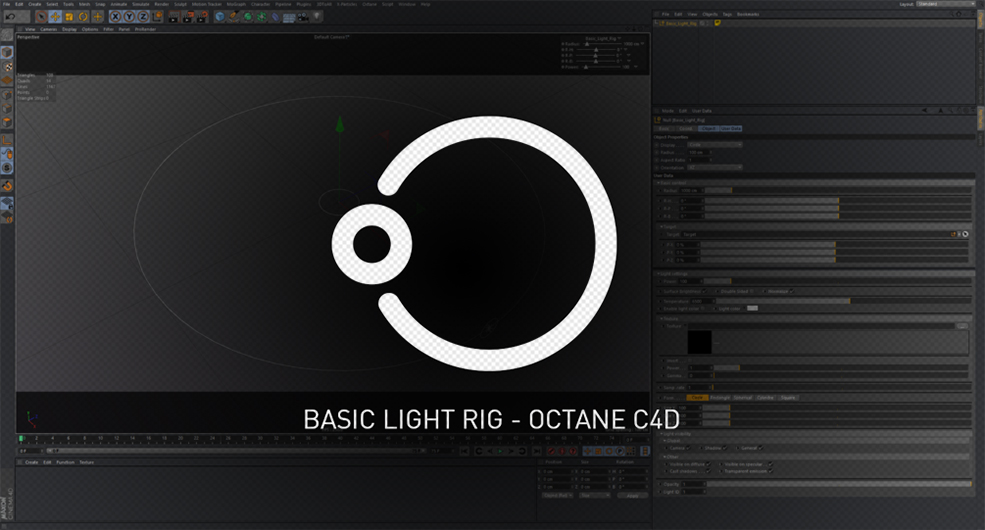Screen dimensions: 985x530
Task: Toggle Cast shadows checkbox
Action: 708,471
